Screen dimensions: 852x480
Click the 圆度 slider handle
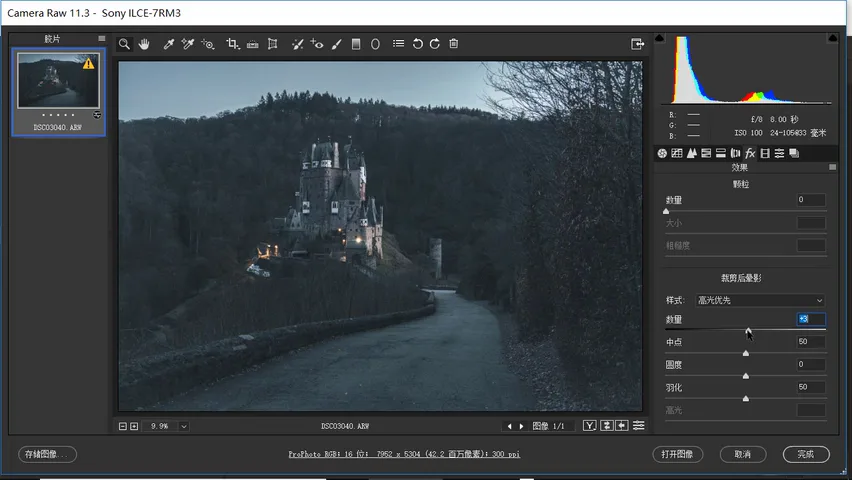tap(746, 376)
